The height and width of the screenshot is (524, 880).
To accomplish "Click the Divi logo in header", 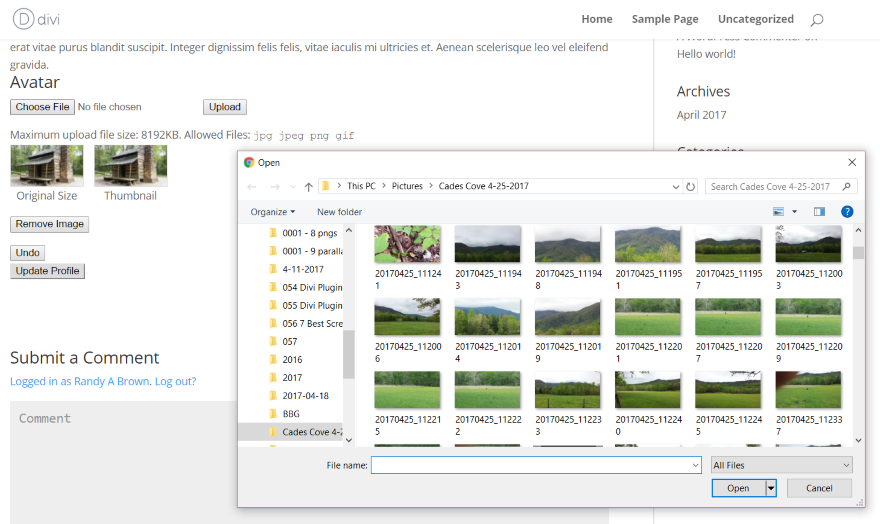I will (36, 19).
